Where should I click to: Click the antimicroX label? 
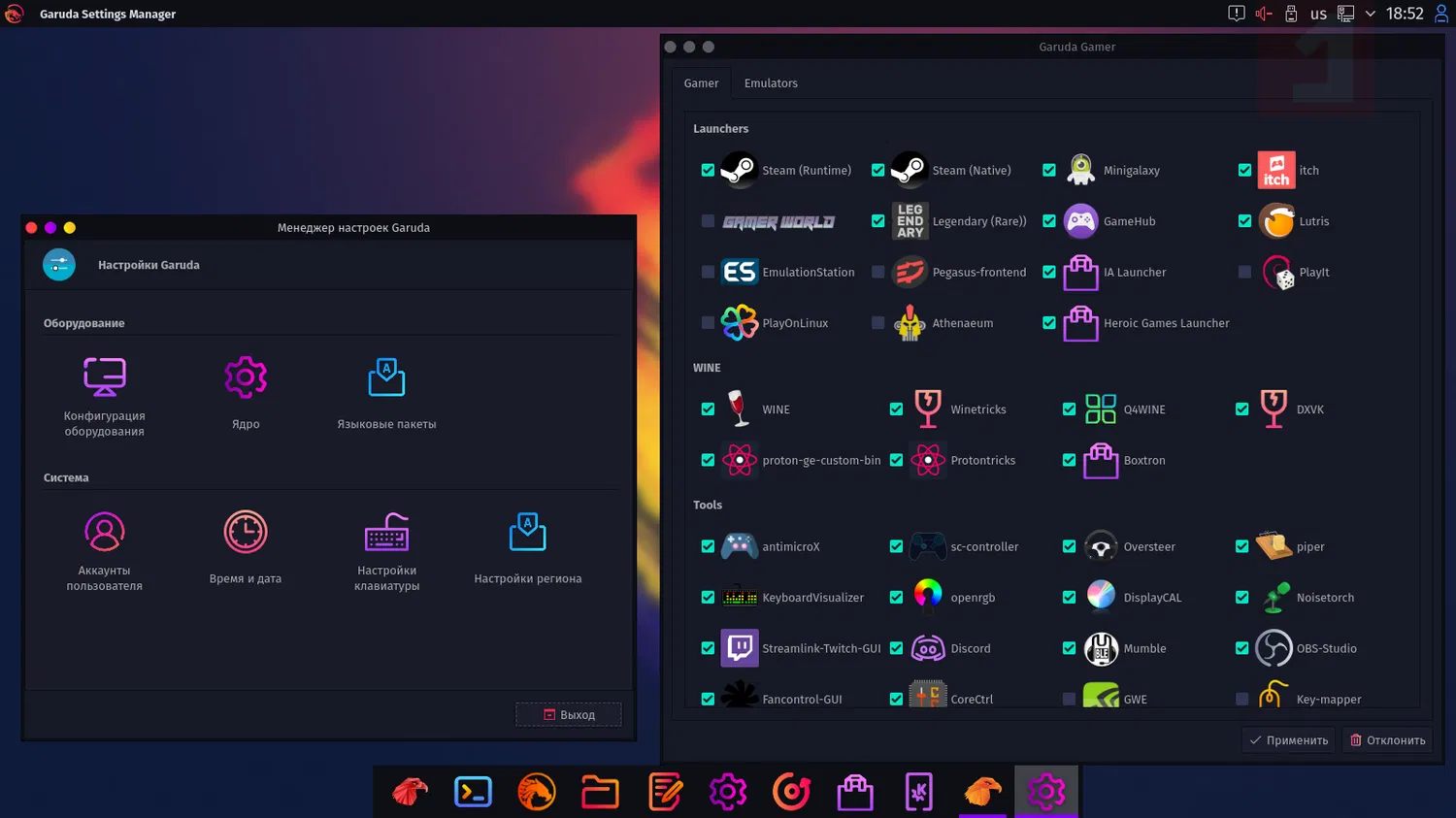pyautogui.click(x=791, y=547)
